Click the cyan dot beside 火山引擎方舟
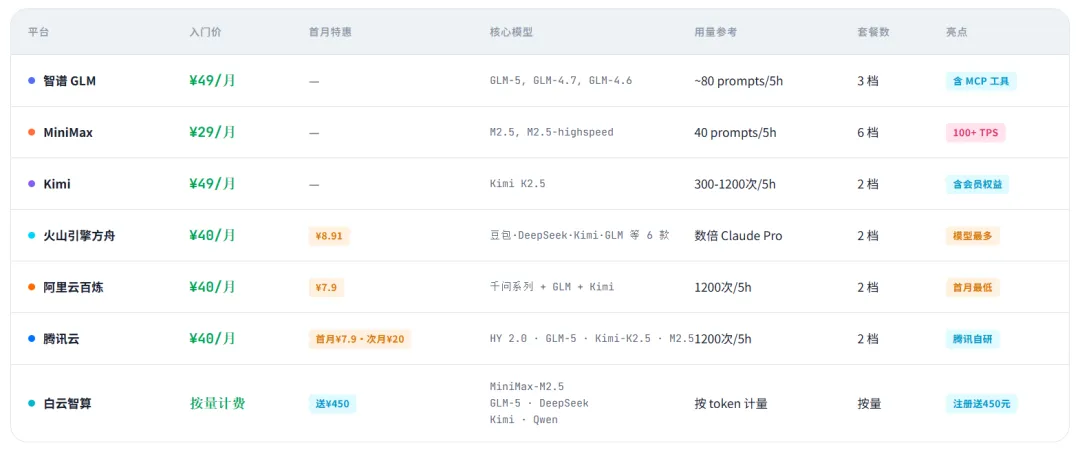Viewport: 1080px width, 452px height. pyautogui.click(x=32, y=236)
